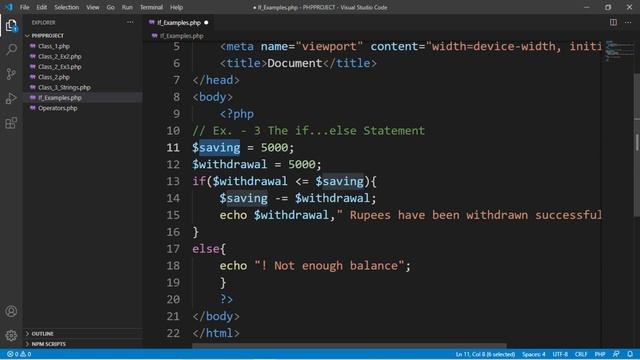
Task: Open editor More Actions ellipsis
Action: point(628,22)
